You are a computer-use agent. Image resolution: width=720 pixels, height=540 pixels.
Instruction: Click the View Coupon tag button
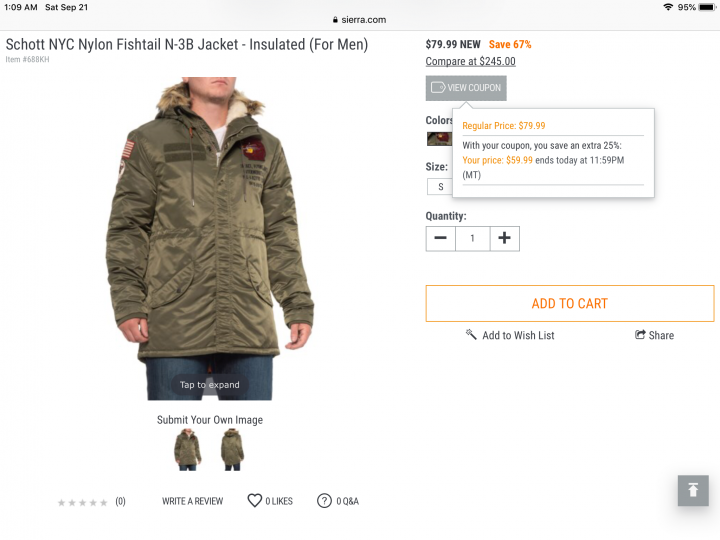(466, 88)
